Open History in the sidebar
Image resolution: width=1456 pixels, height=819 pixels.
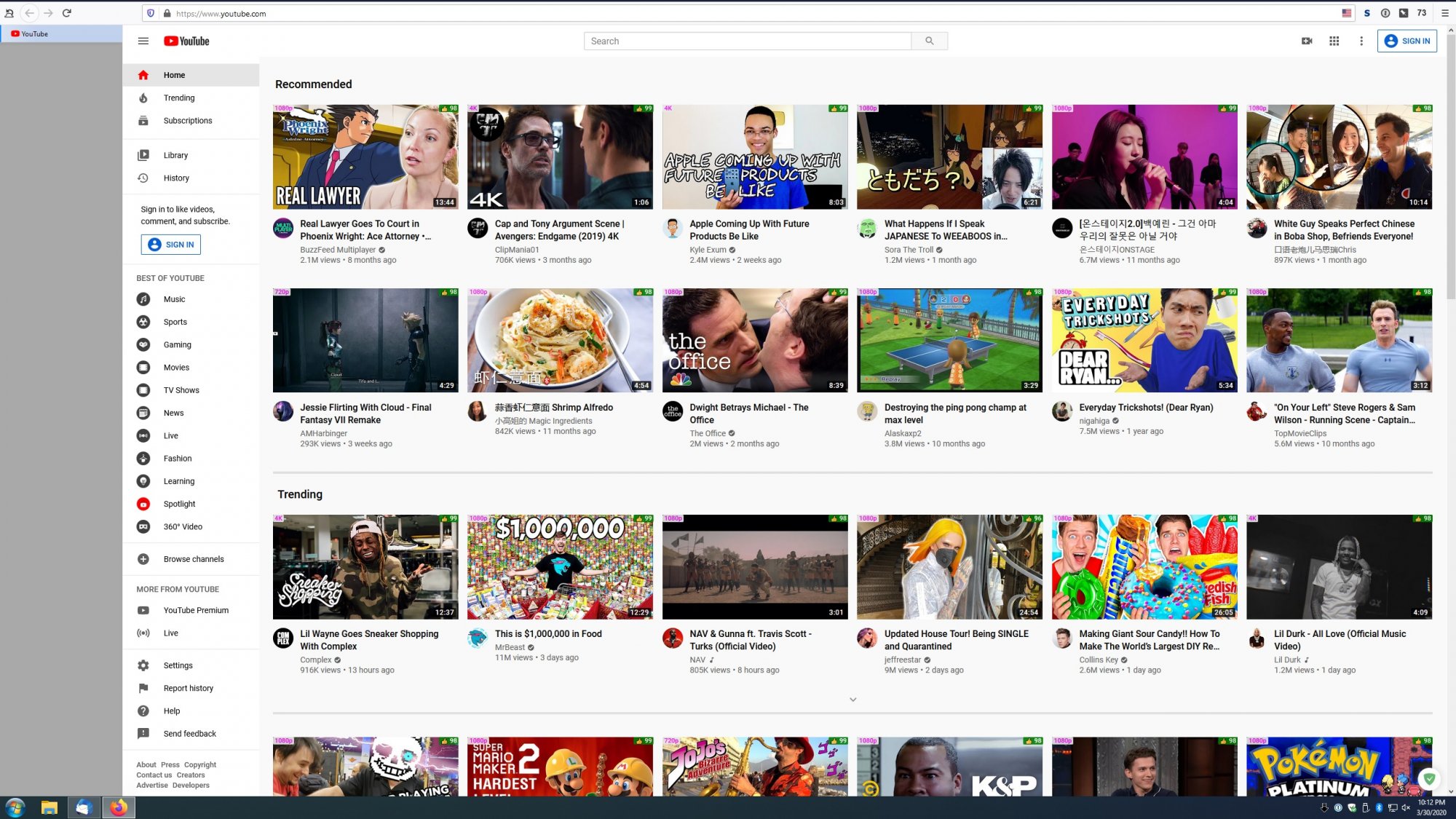(x=175, y=178)
